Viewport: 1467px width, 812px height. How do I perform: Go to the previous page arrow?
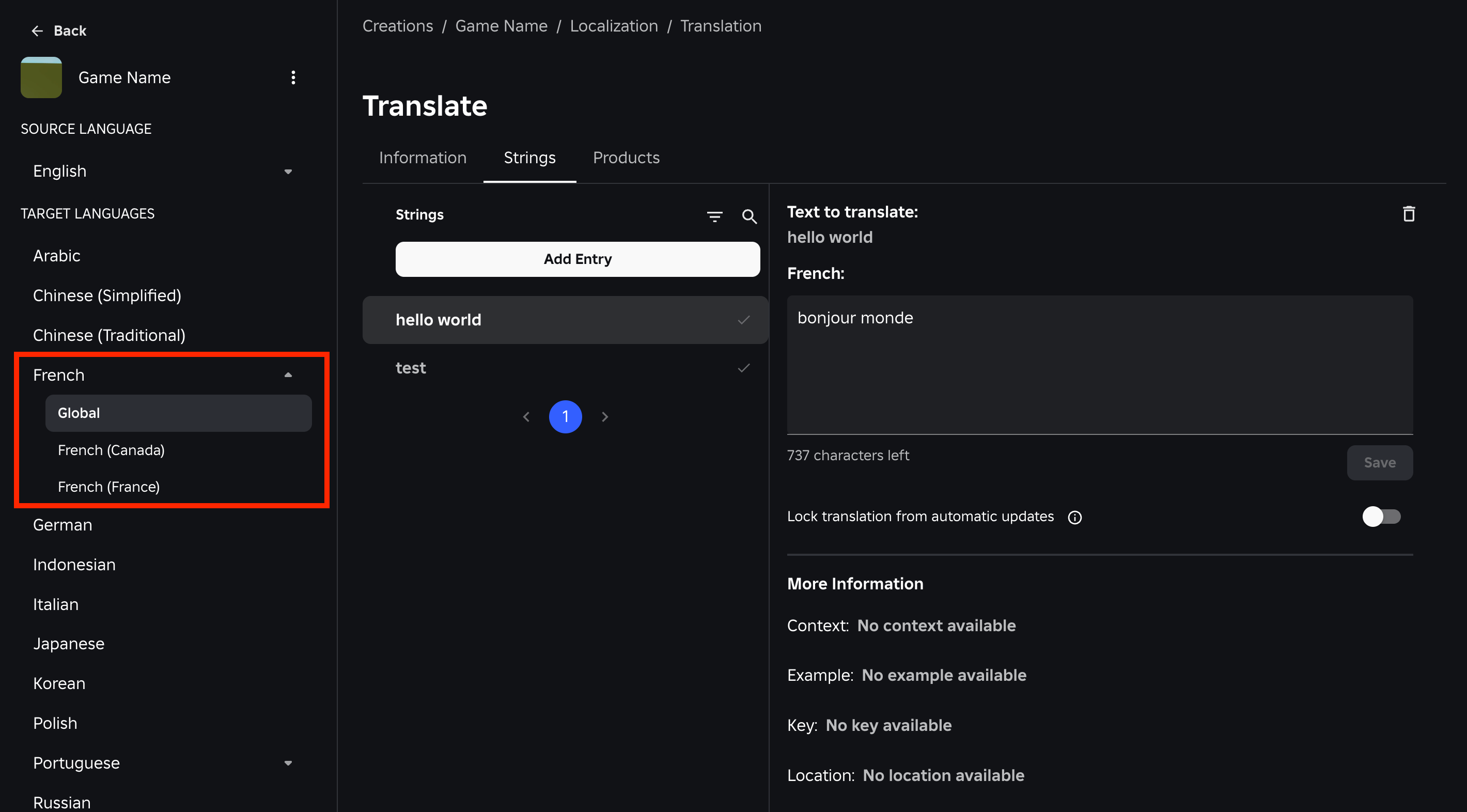point(526,417)
